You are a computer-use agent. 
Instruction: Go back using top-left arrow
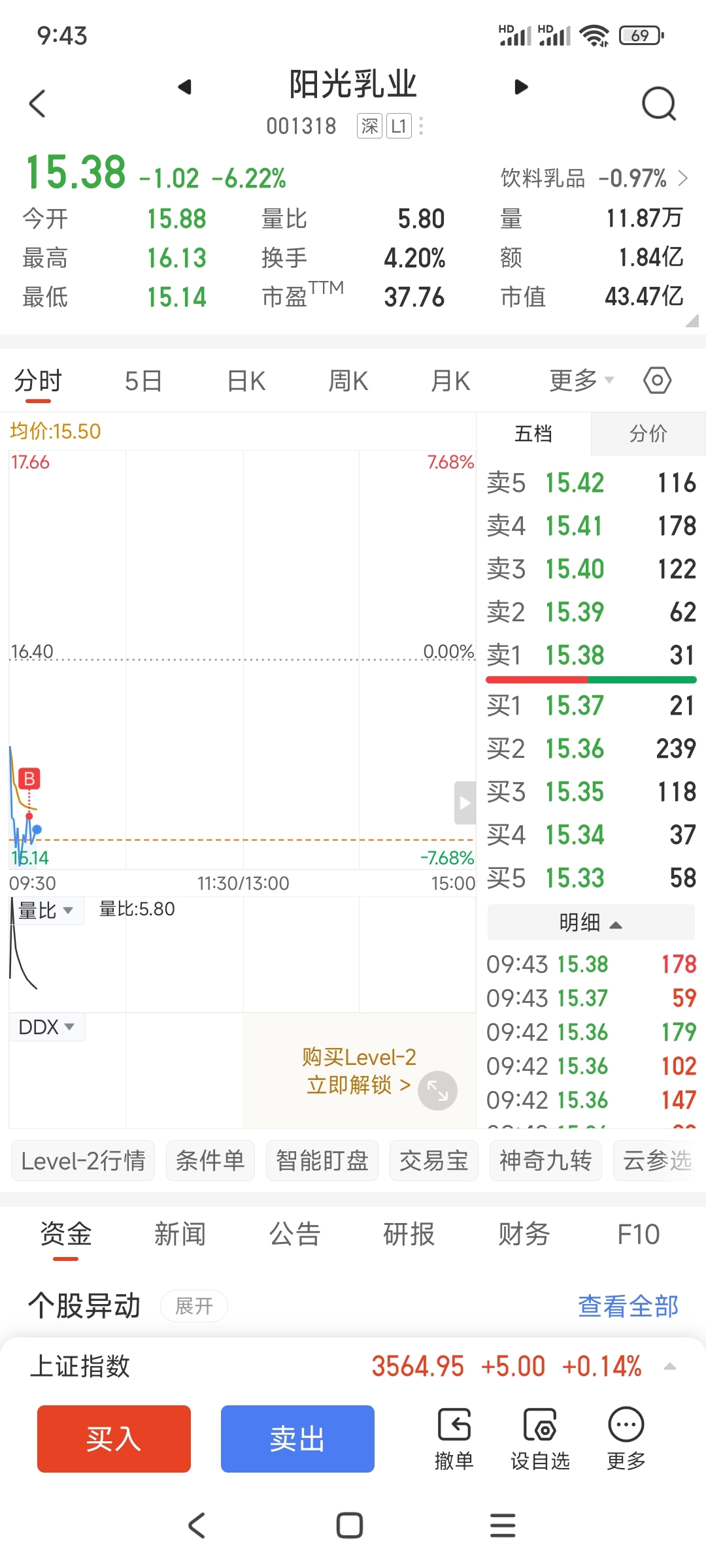[x=38, y=103]
